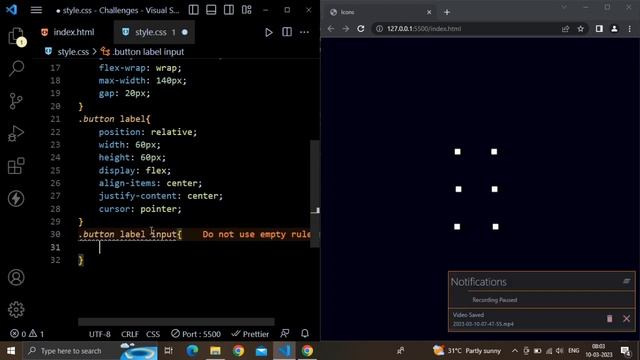Split the editor to the right

click(287, 32)
